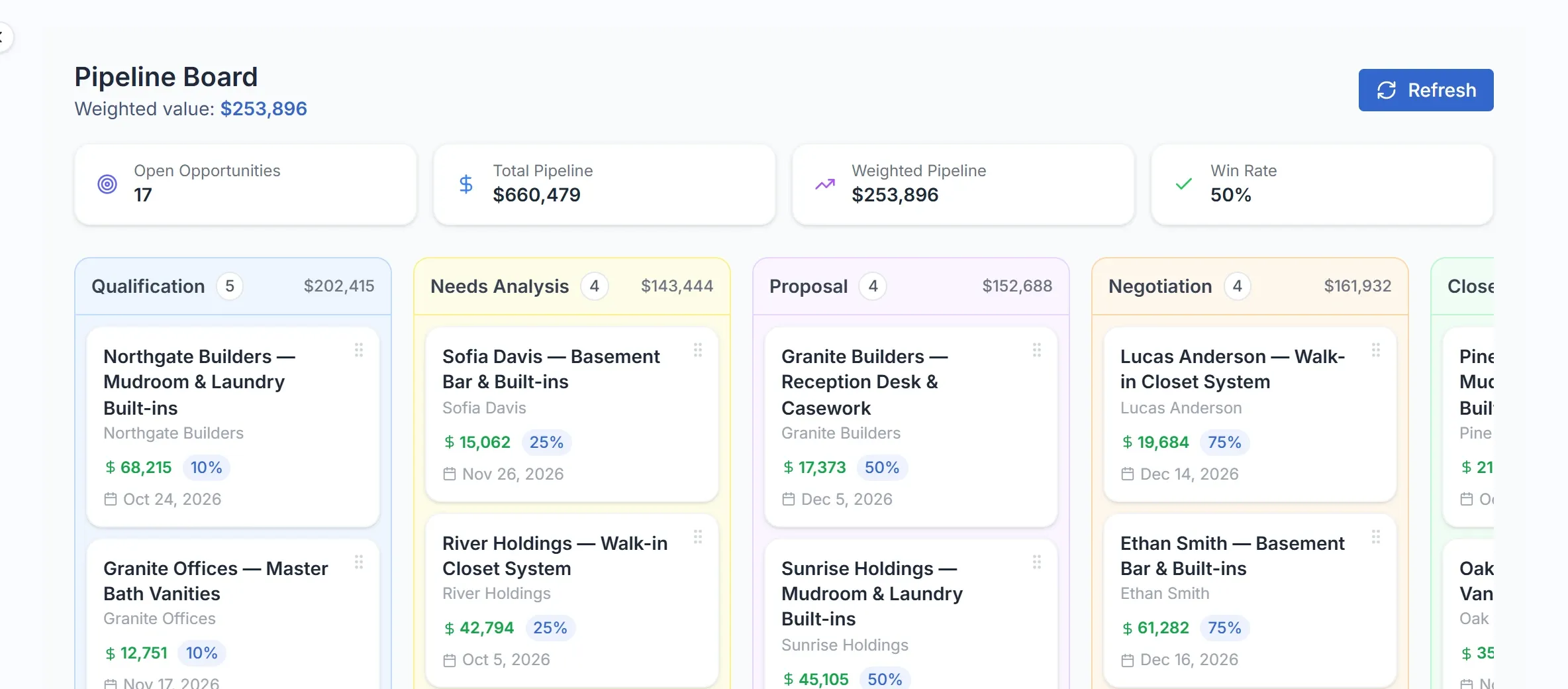Open River Holdings Walk-in Closet card title
This screenshot has height=689, width=1568.
coord(555,556)
